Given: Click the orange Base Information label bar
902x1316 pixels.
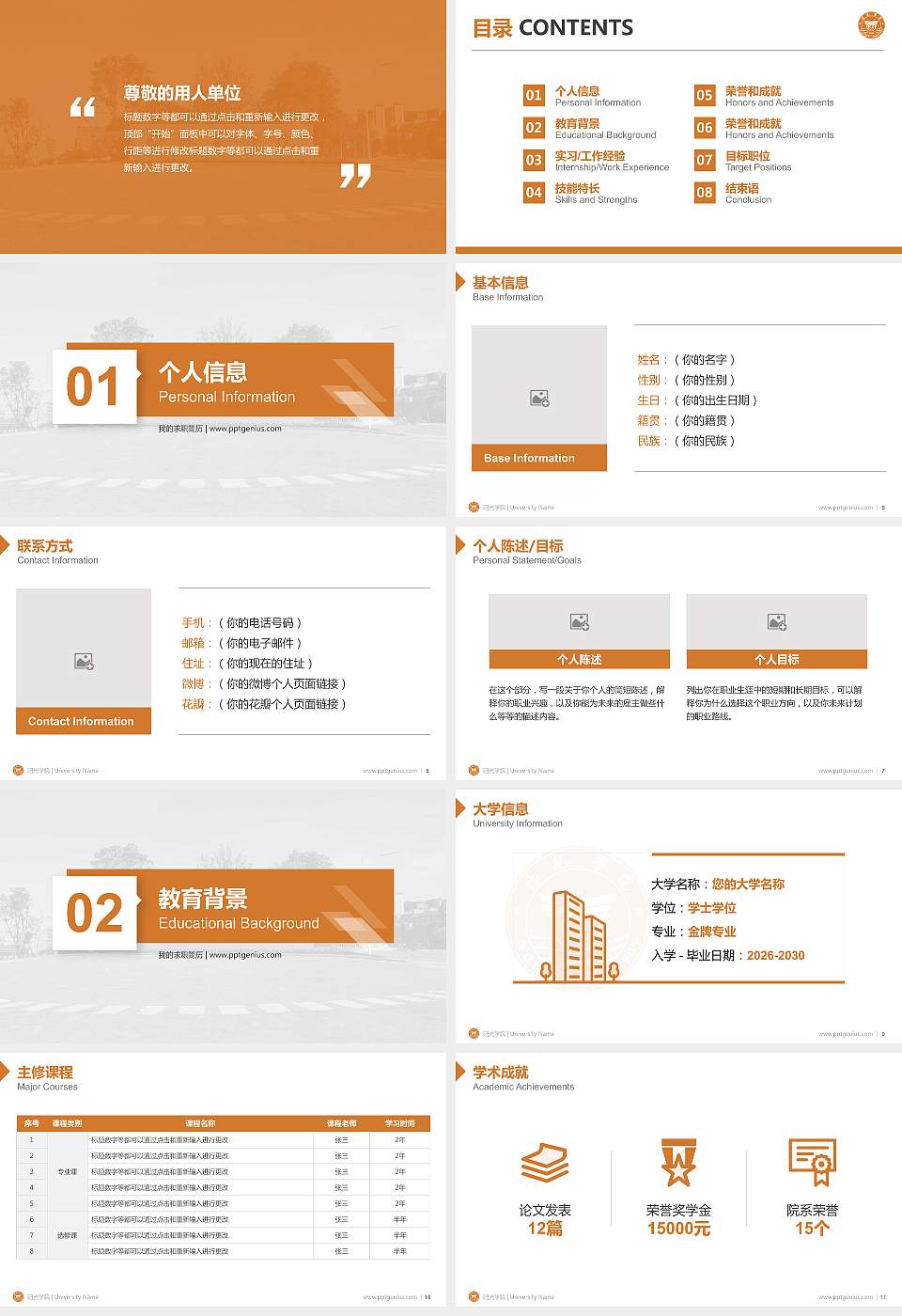Looking at the screenshot, I should 539,458.
